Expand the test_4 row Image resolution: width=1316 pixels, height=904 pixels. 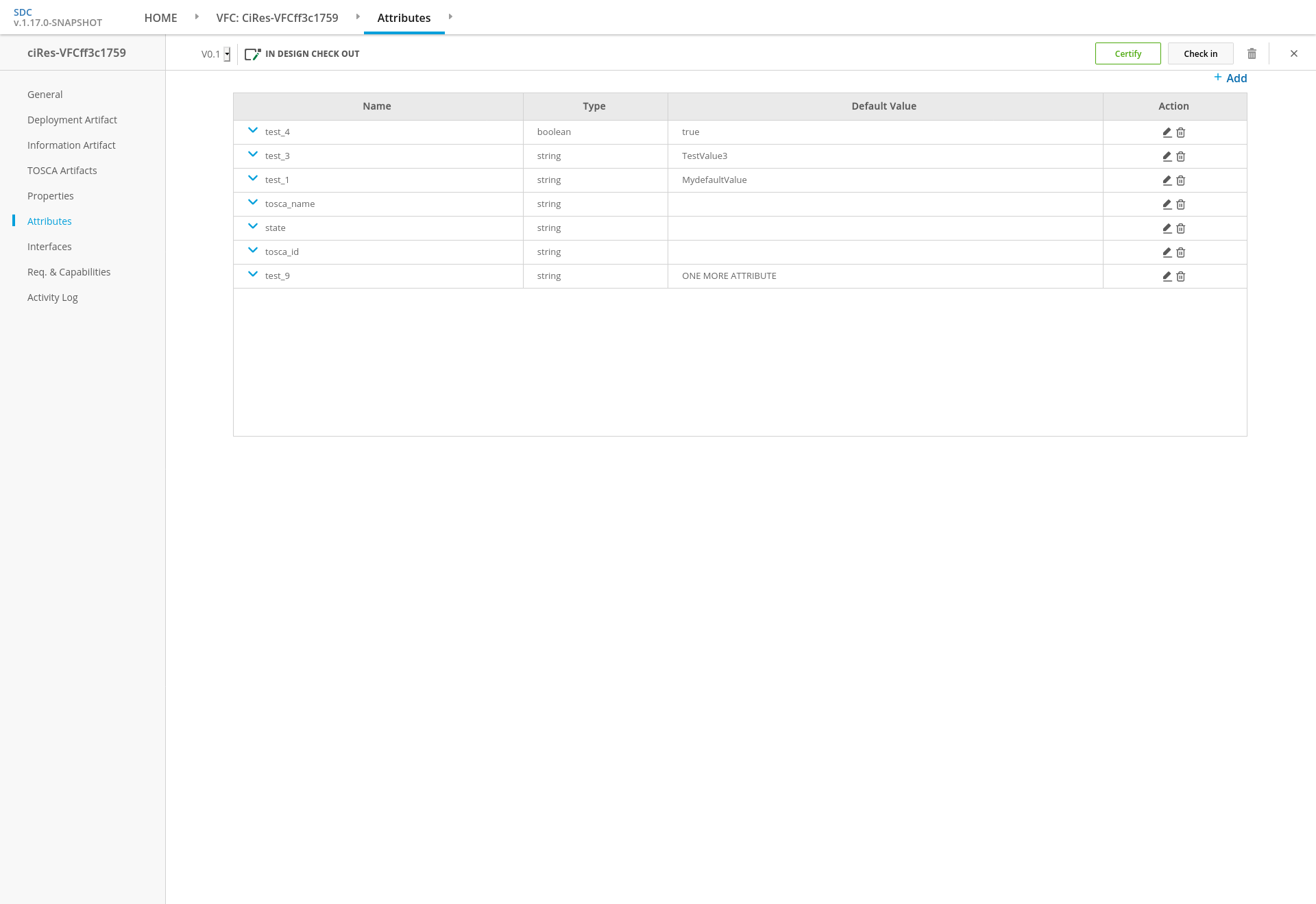(253, 130)
